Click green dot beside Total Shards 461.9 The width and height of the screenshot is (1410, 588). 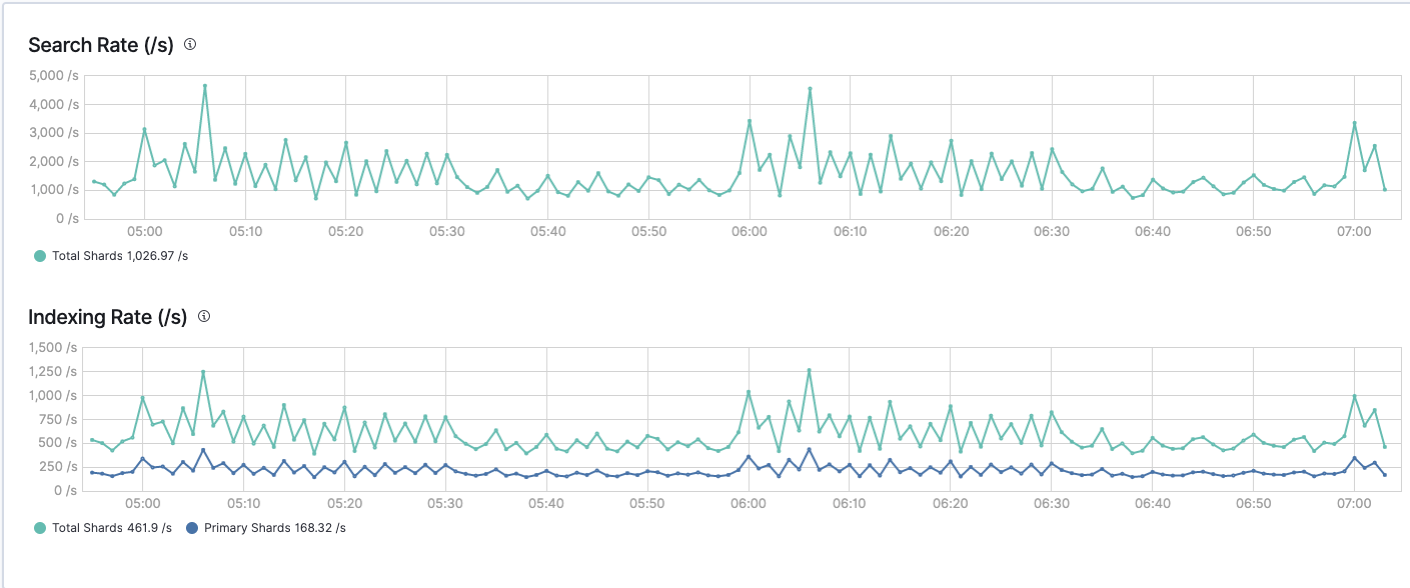40,528
